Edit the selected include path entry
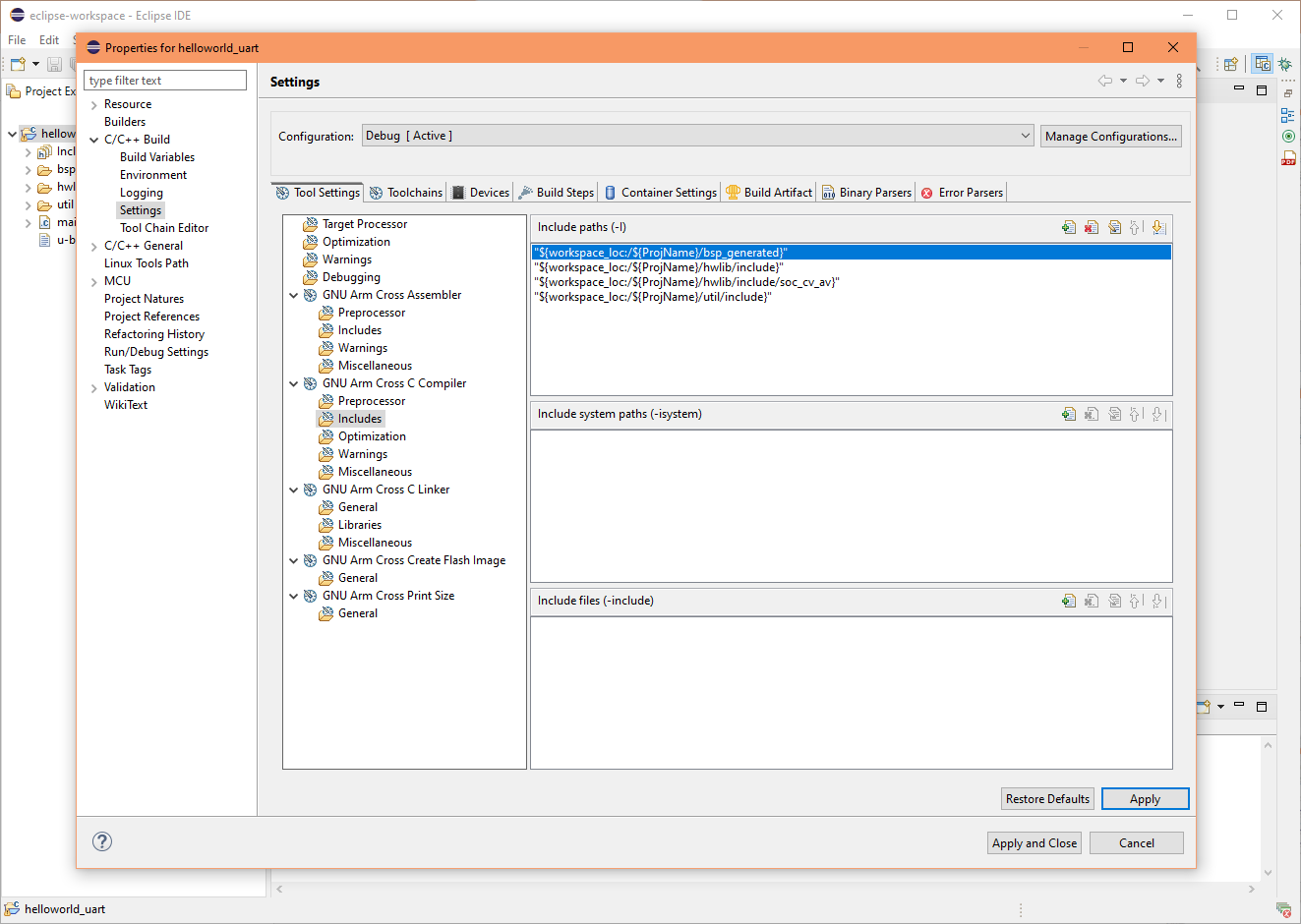 pyautogui.click(x=1114, y=226)
